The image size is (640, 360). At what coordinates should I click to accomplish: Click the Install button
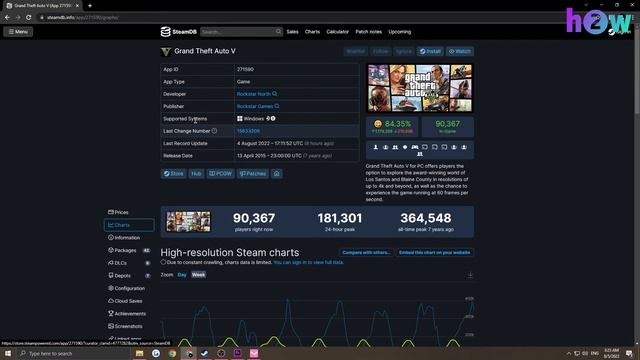[x=430, y=51]
